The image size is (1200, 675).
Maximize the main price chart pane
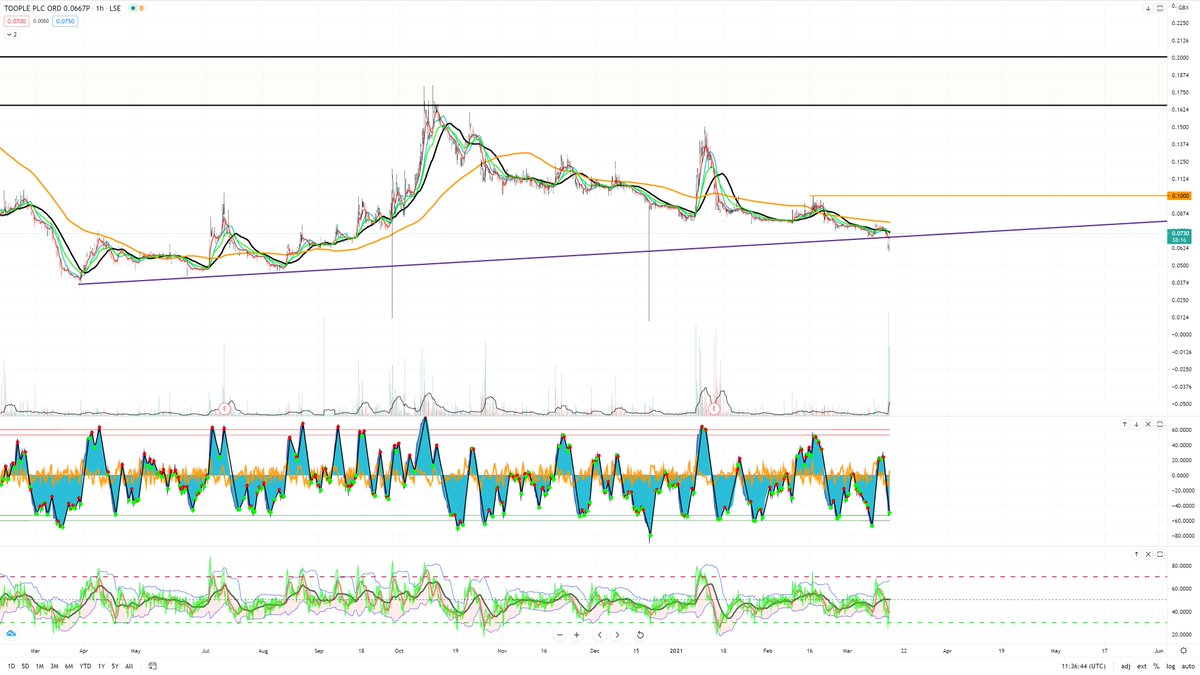coord(1159,8)
